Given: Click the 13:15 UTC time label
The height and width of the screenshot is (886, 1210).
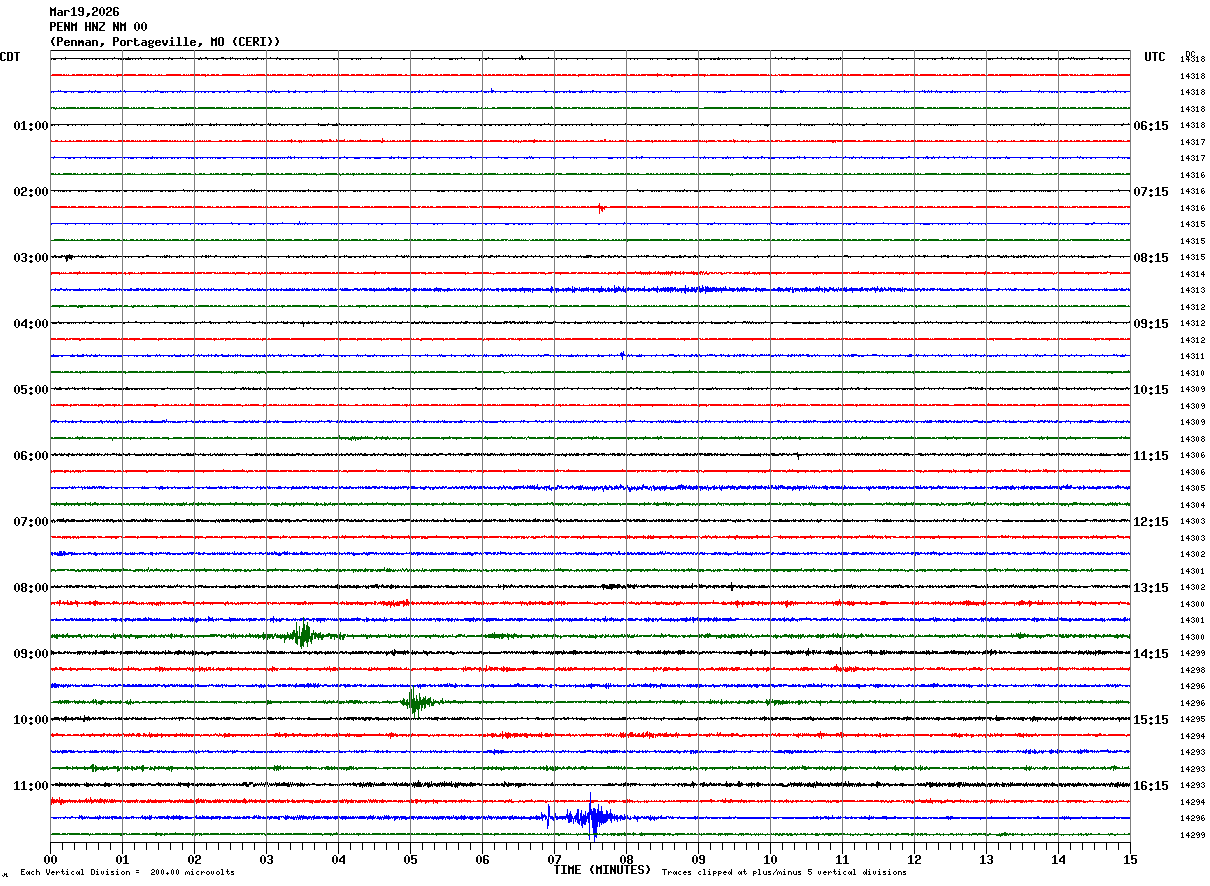Looking at the screenshot, I should 1151,588.
